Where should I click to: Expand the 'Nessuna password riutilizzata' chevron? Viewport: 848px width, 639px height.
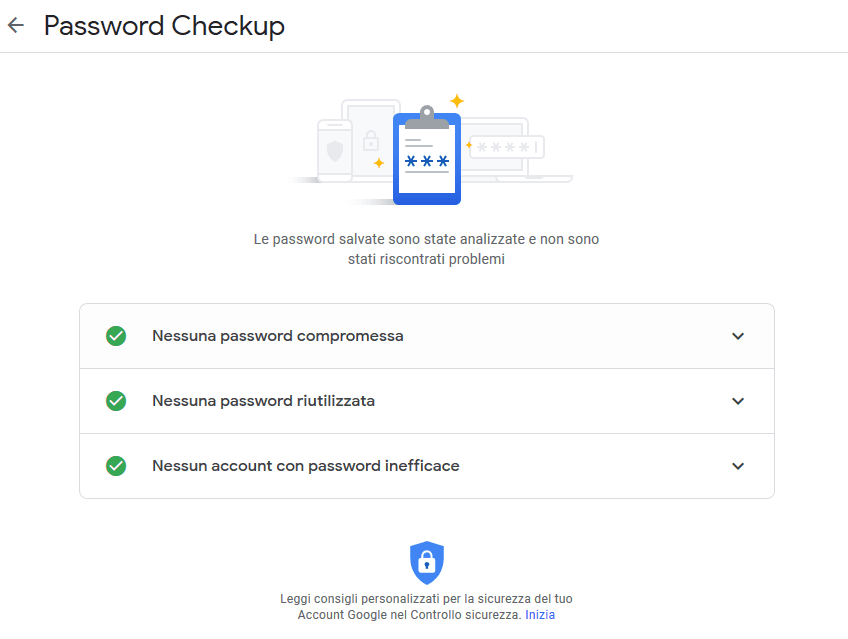click(x=738, y=401)
